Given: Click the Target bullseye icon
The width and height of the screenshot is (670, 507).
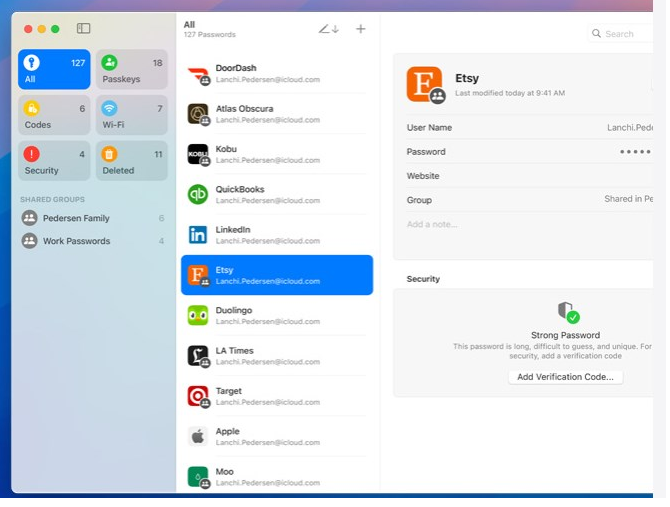Looking at the screenshot, I should [198, 396].
